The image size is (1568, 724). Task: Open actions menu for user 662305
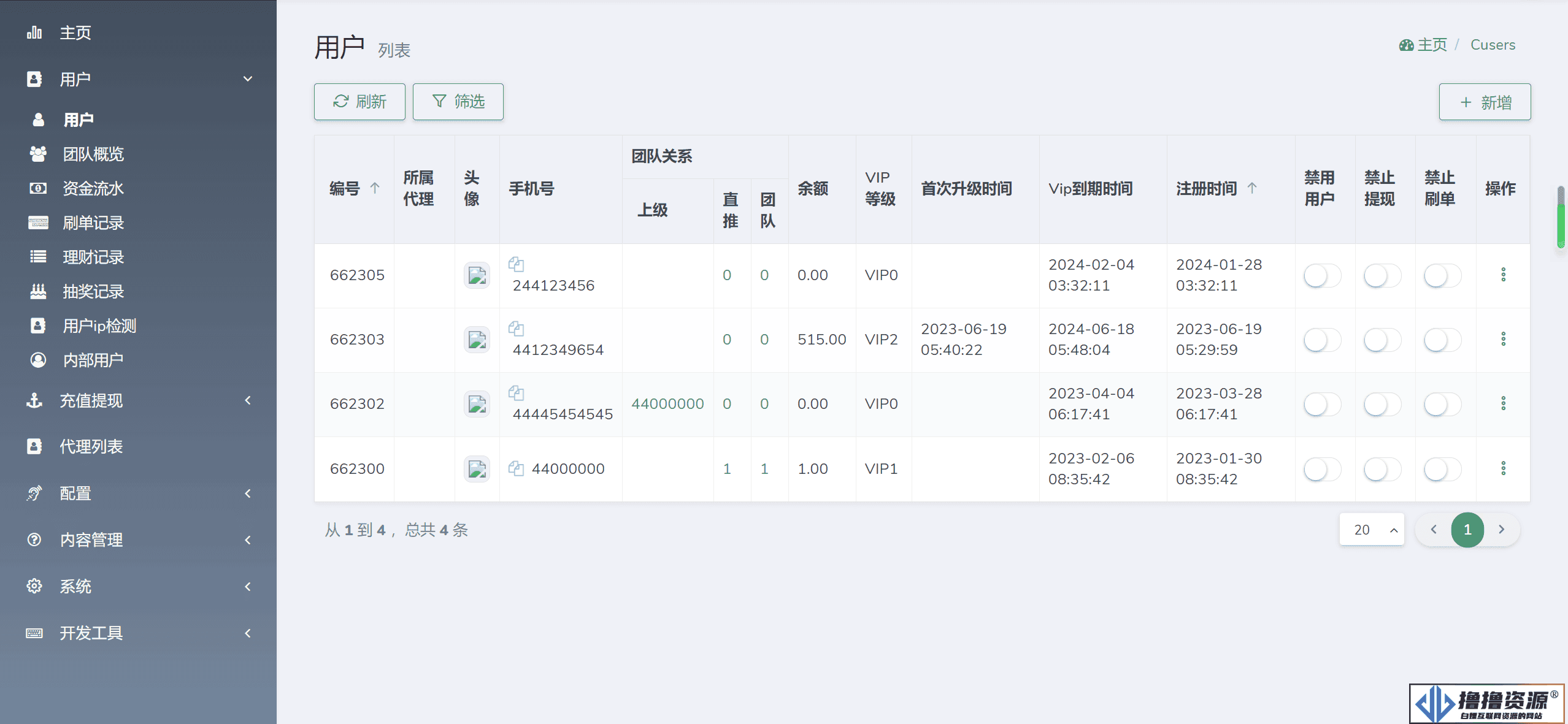click(1503, 275)
